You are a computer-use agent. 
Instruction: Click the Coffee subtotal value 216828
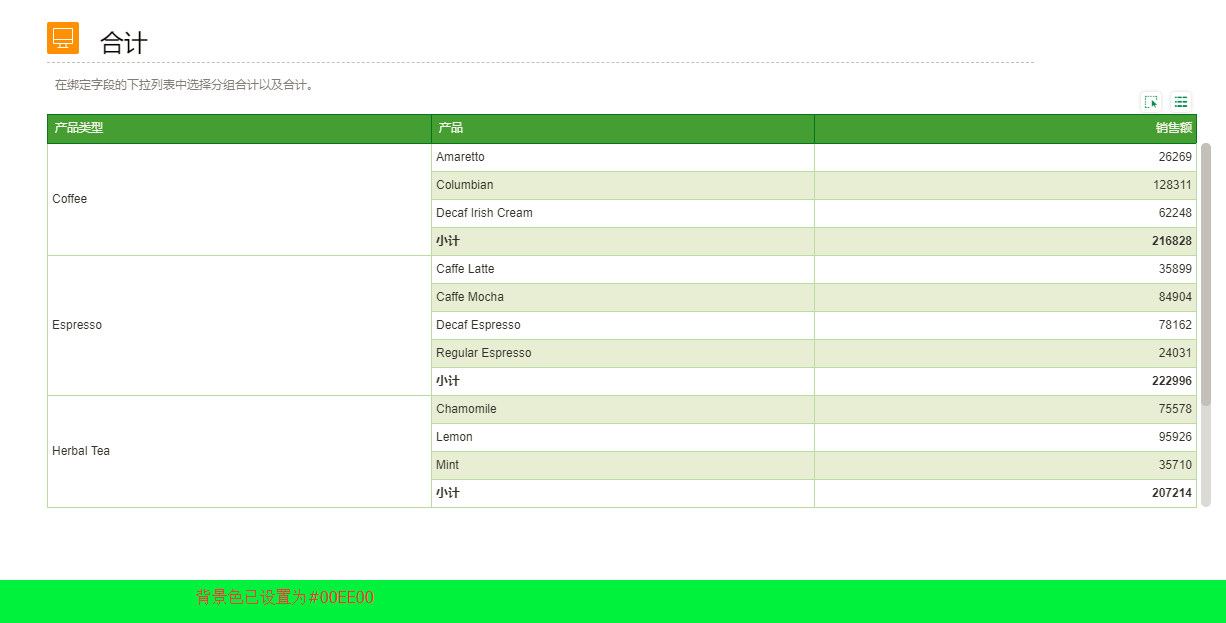(x=1171, y=241)
